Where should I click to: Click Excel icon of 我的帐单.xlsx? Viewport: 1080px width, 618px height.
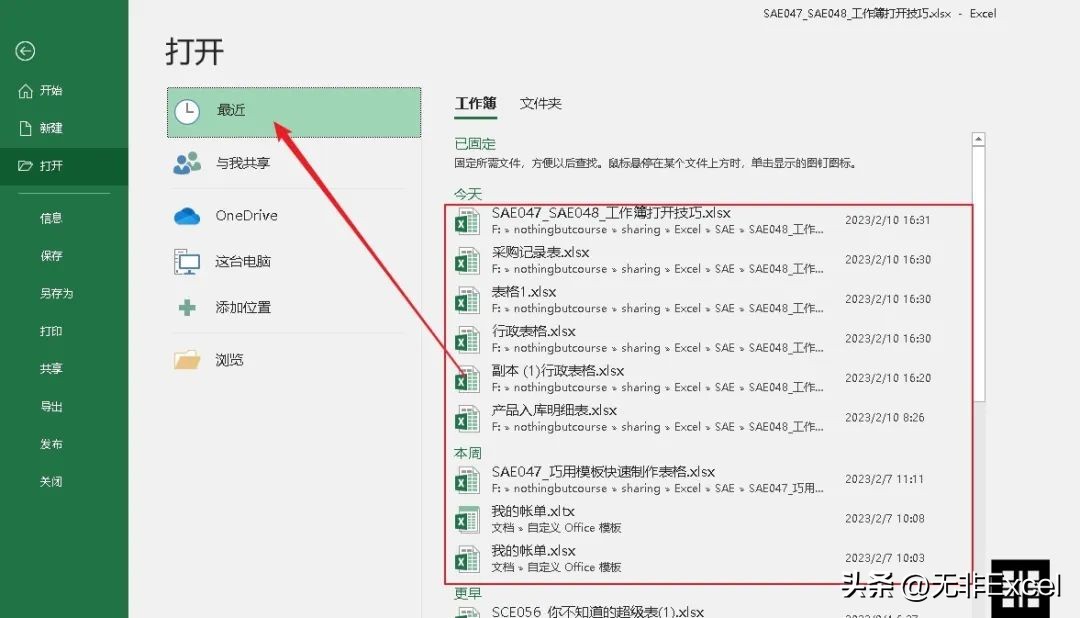point(467,559)
